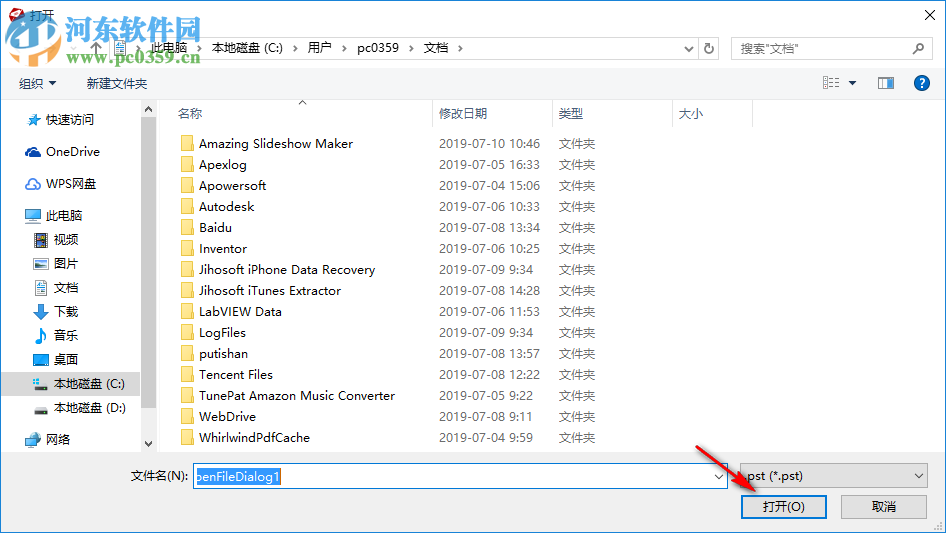Click 本地磁盘 (C:) in breadcrumb path
The height and width of the screenshot is (533, 946).
coord(247,48)
